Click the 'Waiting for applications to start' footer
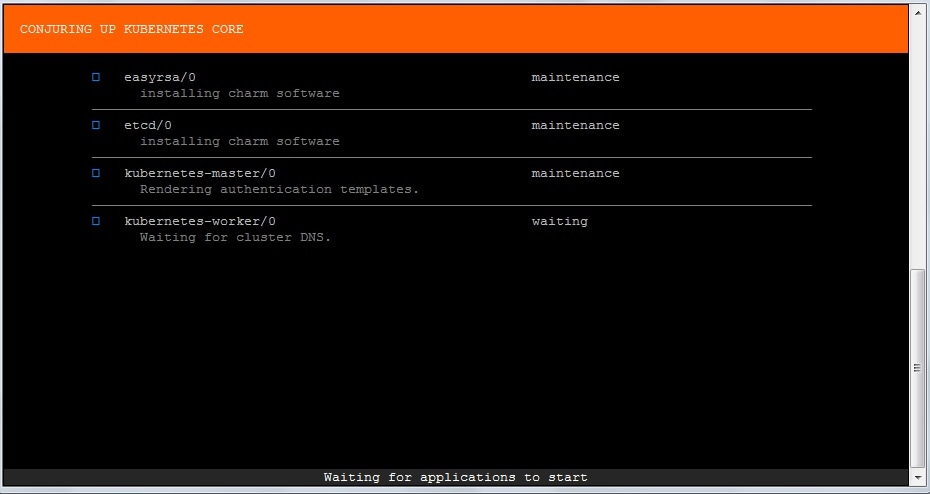Image resolution: width=930 pixels, height=494 pixels. 455,477
